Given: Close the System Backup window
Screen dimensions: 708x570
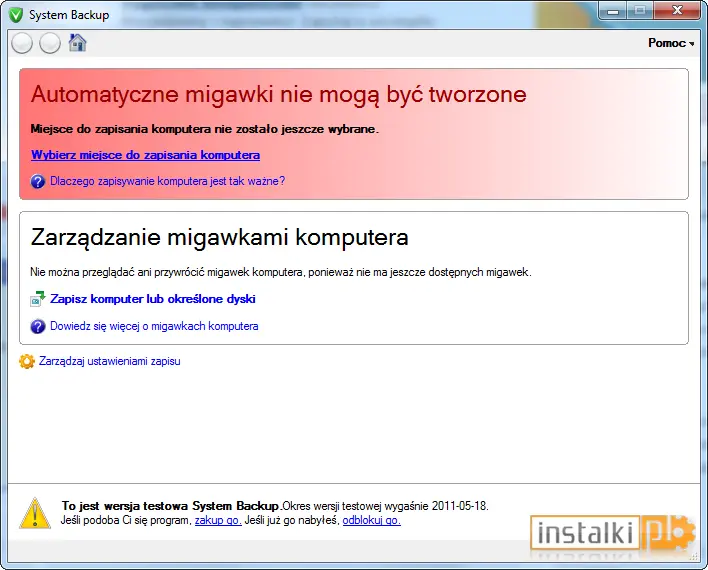Looking at the screenshot, I should pyautogui.click(x=676, y=11).
